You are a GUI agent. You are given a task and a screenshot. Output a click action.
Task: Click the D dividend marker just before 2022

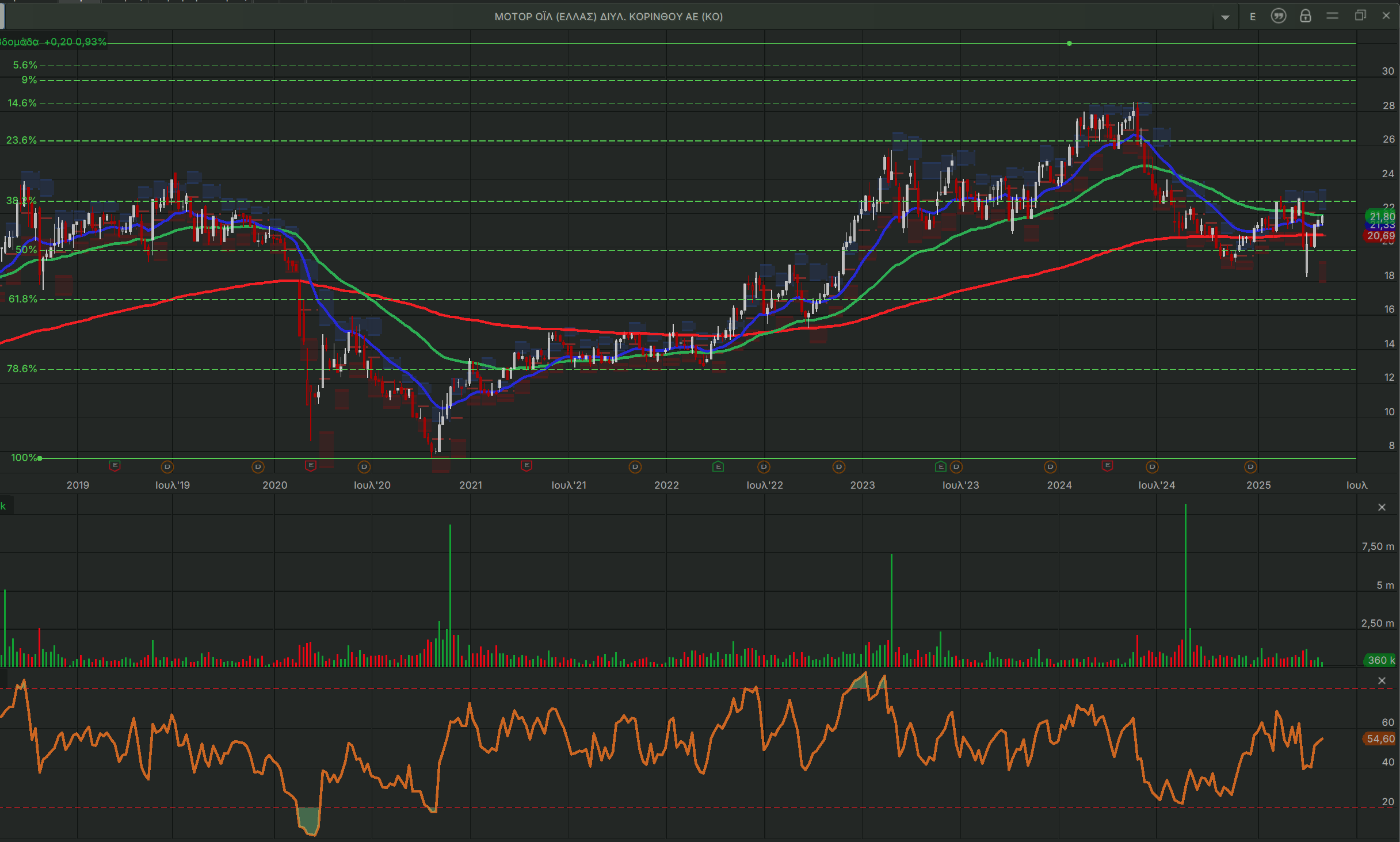pos(635,467)
